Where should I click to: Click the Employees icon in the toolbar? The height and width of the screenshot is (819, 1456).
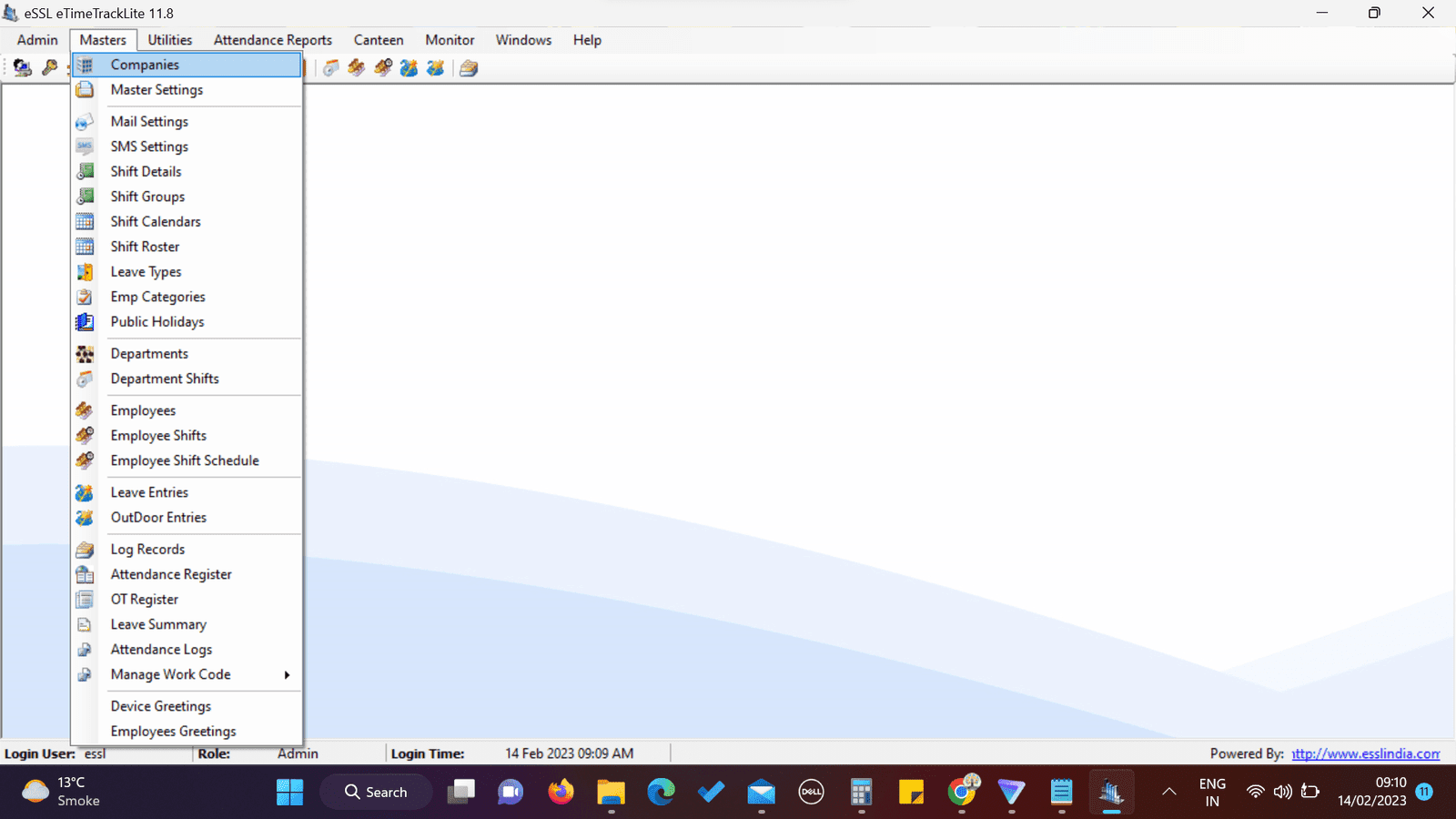(357, 68)
